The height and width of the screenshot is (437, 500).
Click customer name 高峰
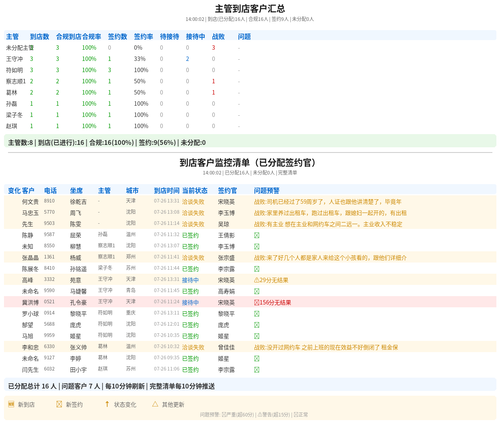click(27, 280)
